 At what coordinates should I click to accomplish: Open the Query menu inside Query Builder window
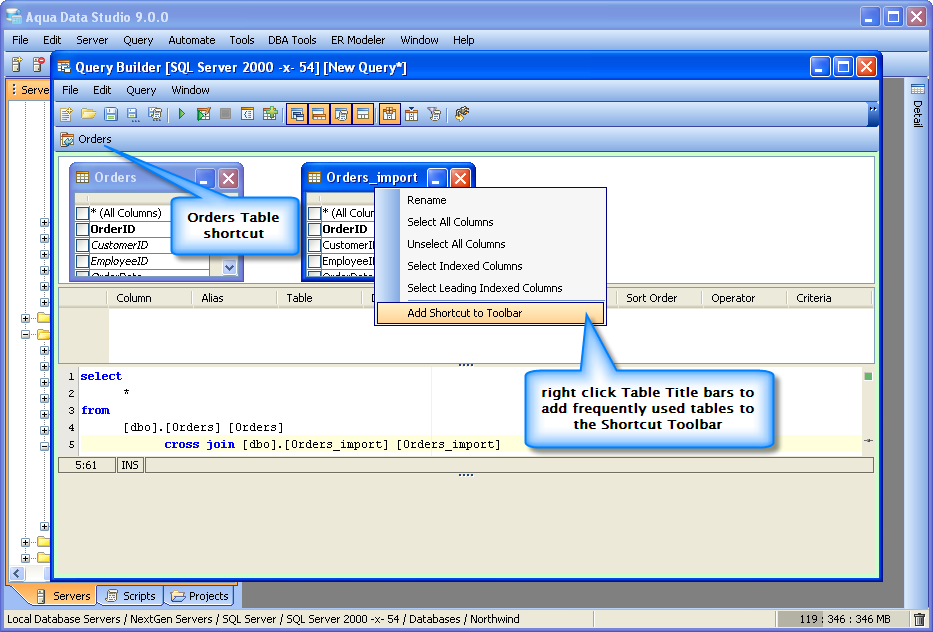click(x=141, y=90)
